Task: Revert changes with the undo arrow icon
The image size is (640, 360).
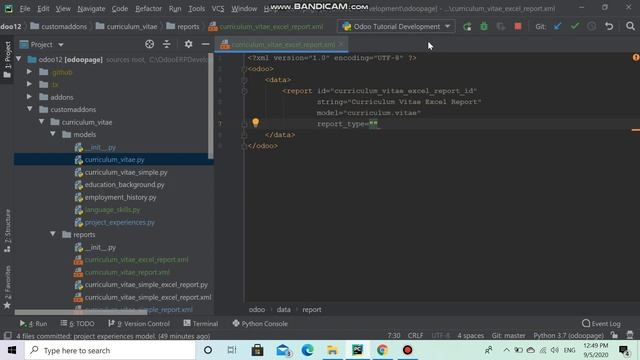Action: (609, 27)
